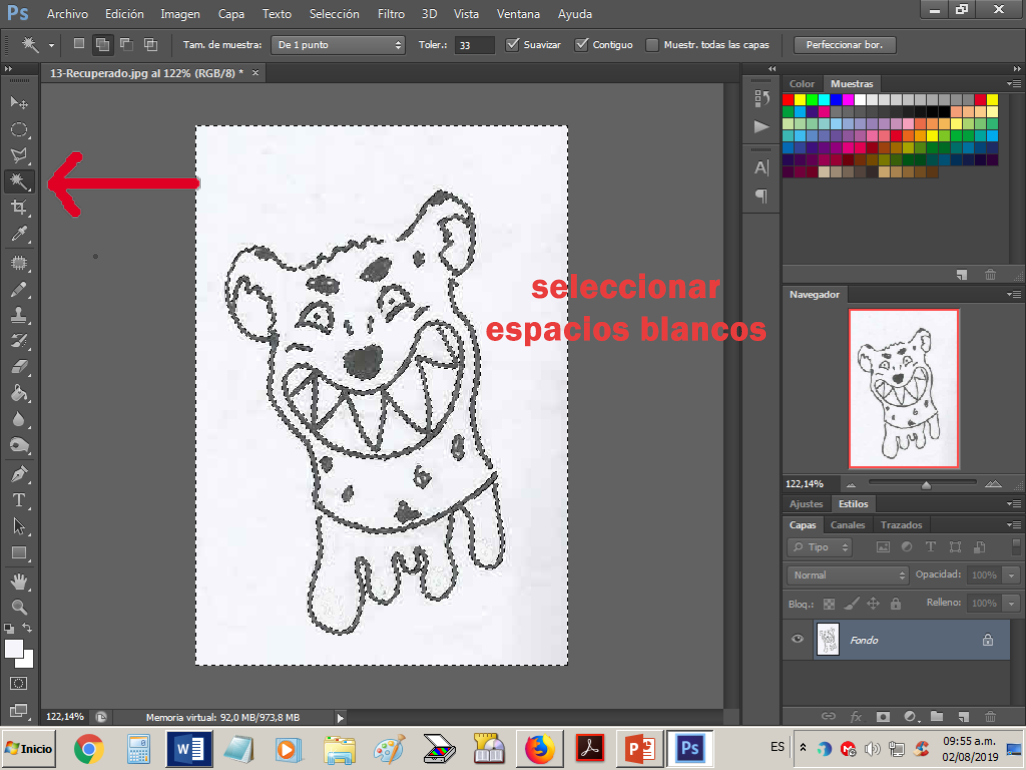Click the create new layer button
Screen dimensions: 1026x770
click(963, 717)
